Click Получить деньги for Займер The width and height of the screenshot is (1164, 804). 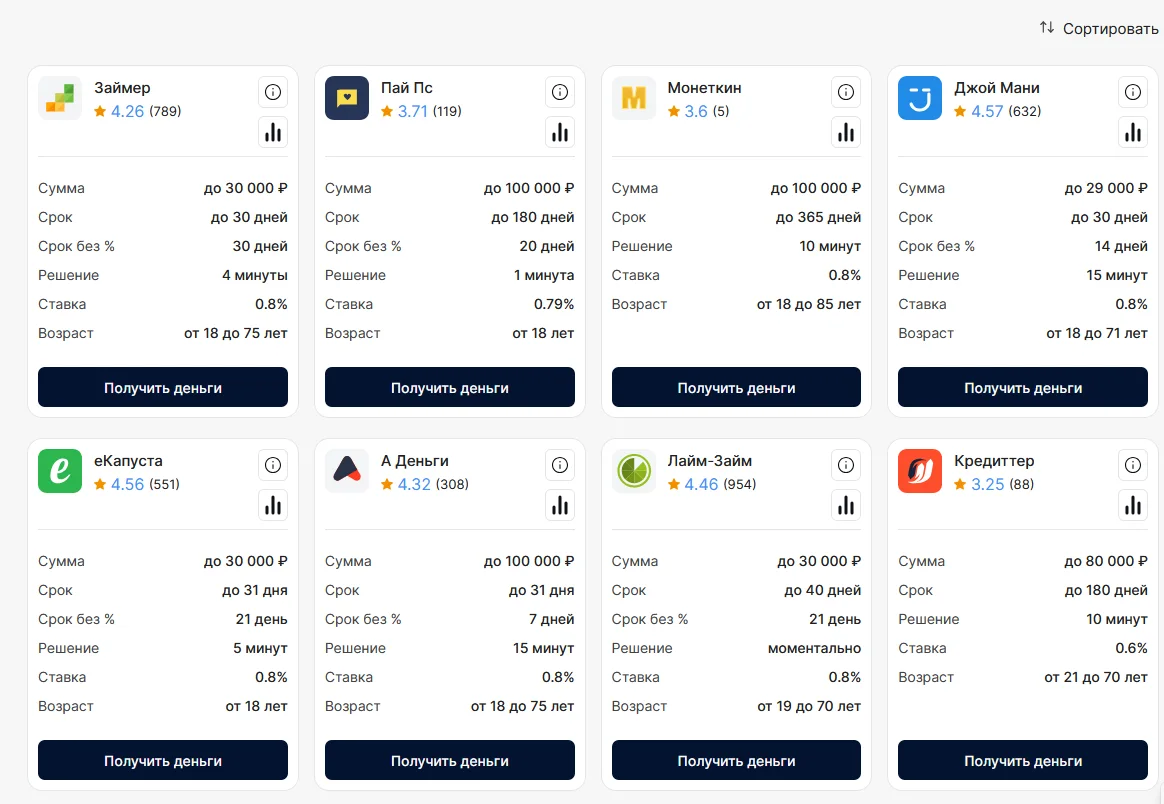163,387
